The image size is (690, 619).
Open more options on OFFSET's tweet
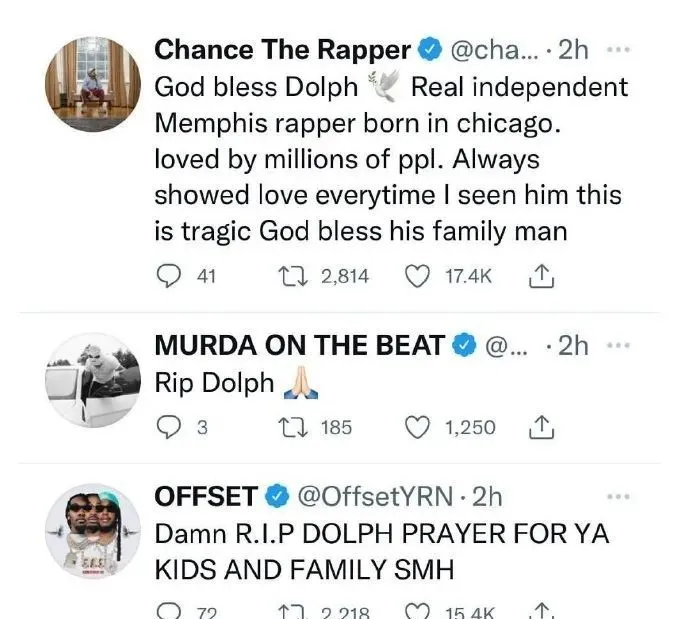[620, 496]
